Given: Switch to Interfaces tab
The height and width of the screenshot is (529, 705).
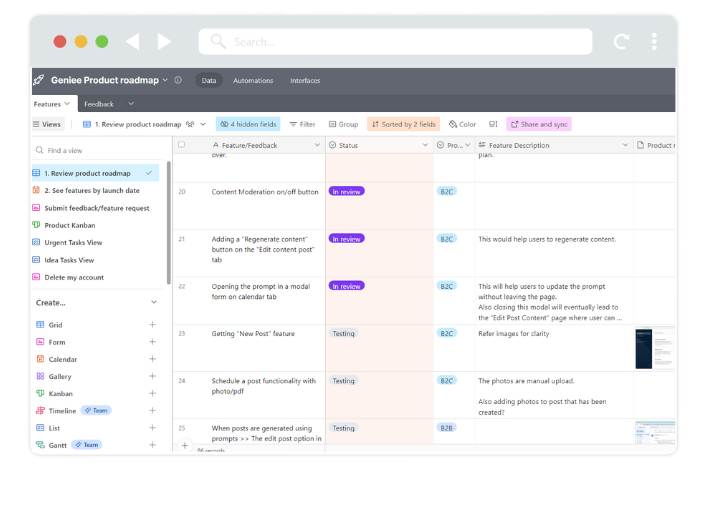Looking at the screenshot, I should tap(305, 80).
